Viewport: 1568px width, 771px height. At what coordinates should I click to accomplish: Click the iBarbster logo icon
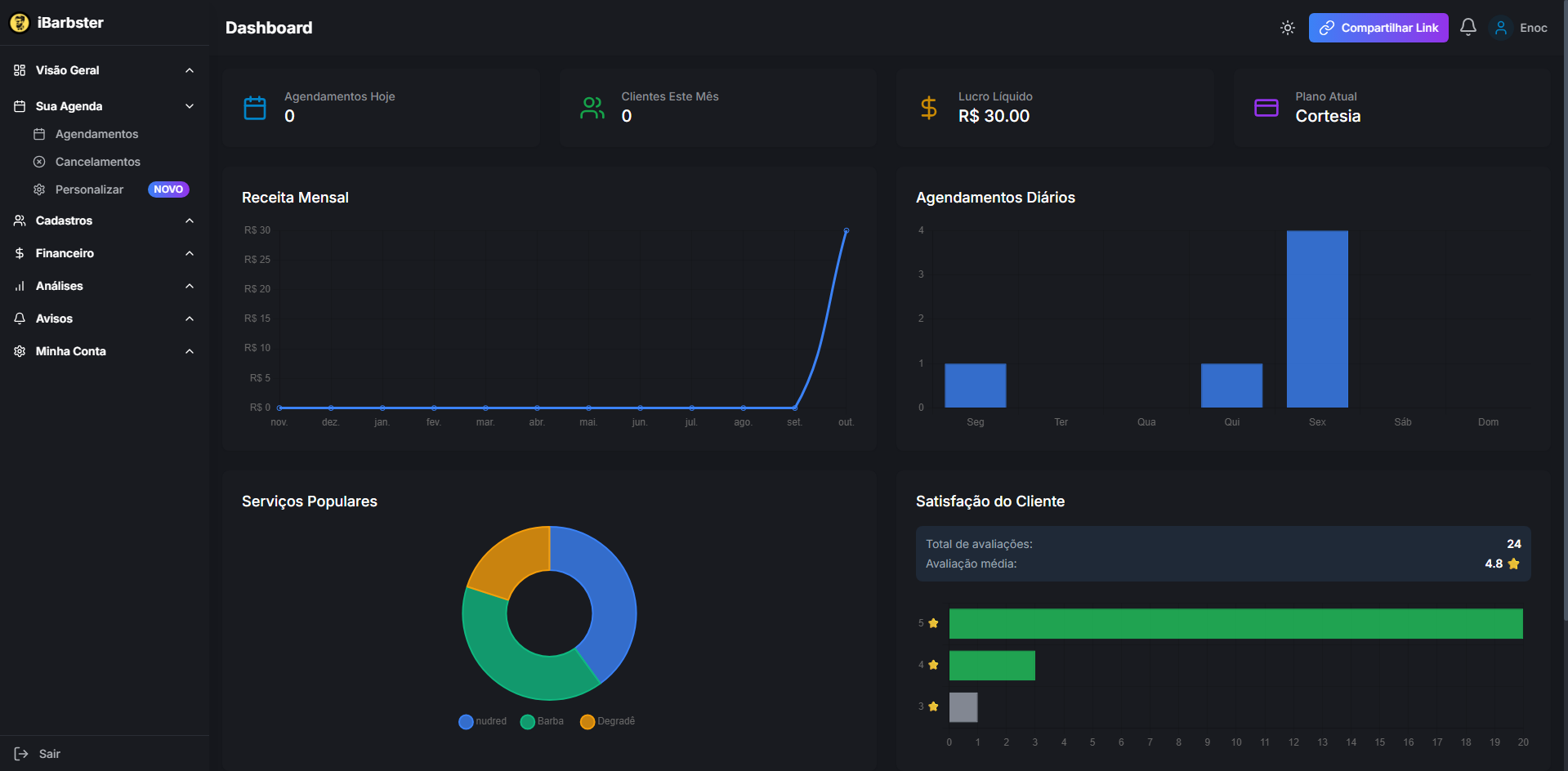pos(20,23)
